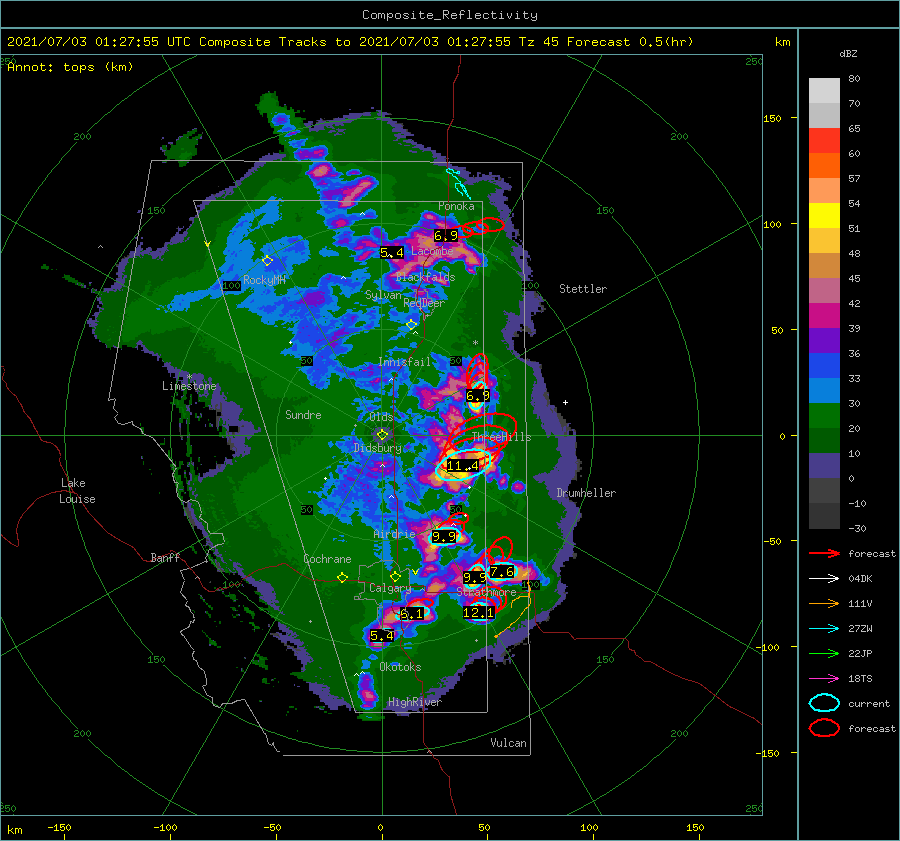Click the -150 tick on bottom km axis
The height and width of the screenshot is (841, 900).
59,827
